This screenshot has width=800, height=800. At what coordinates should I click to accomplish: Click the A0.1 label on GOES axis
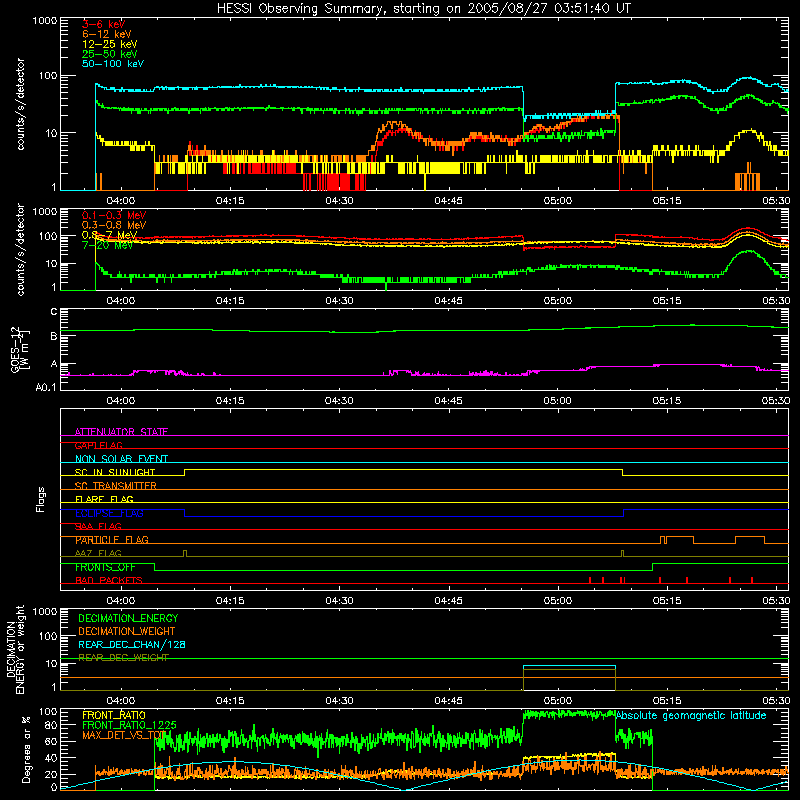pos(46,388)
